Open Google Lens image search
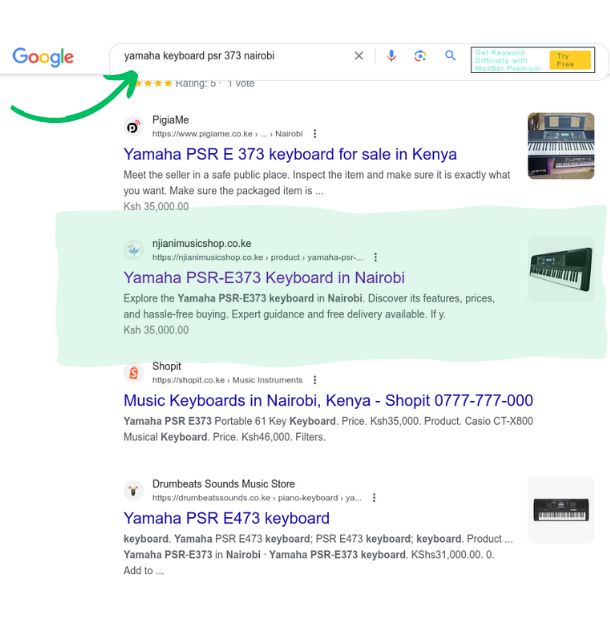 [420, 56]
